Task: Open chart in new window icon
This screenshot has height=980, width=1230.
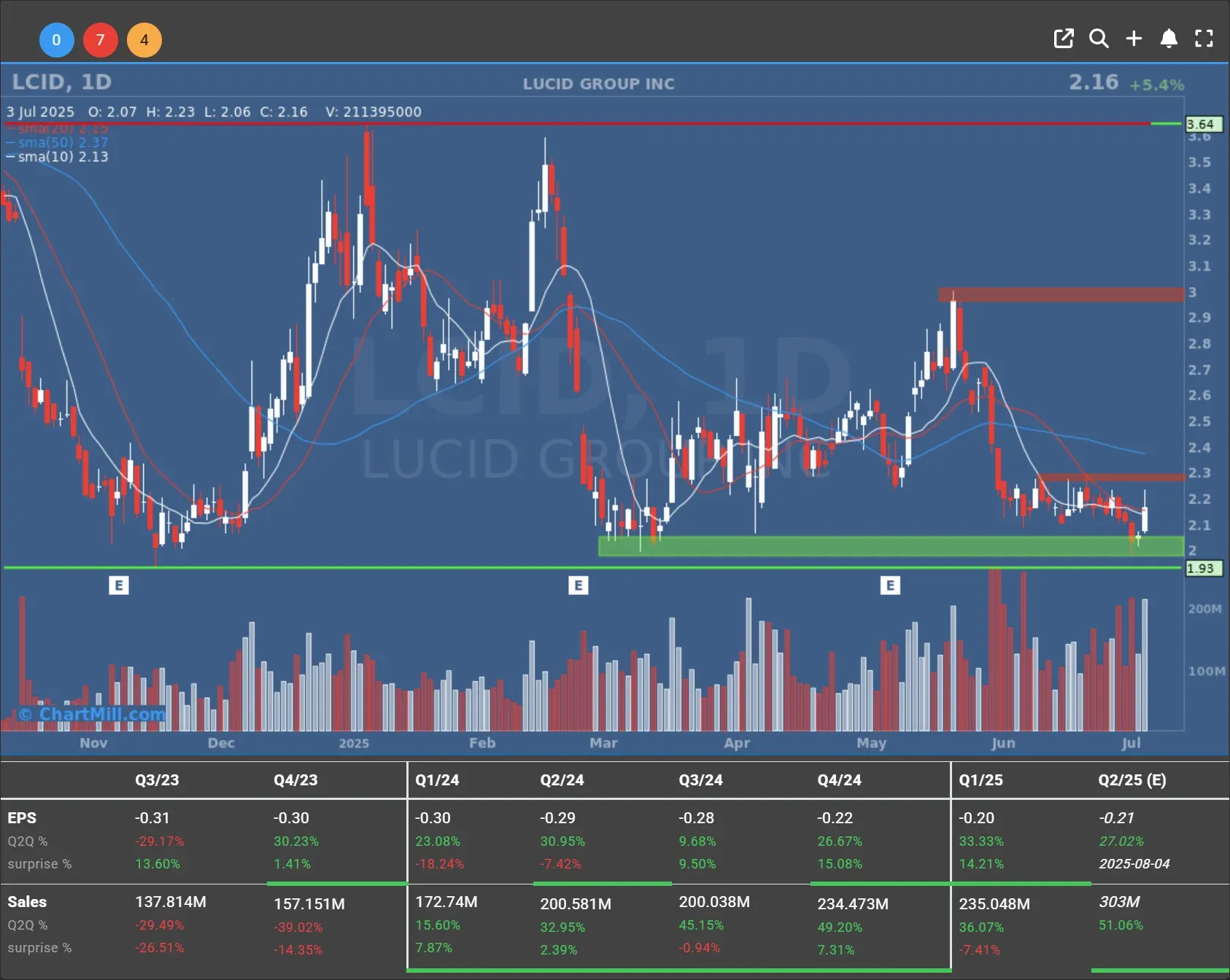Action: pyautogui.click(x=1064, y=39)
